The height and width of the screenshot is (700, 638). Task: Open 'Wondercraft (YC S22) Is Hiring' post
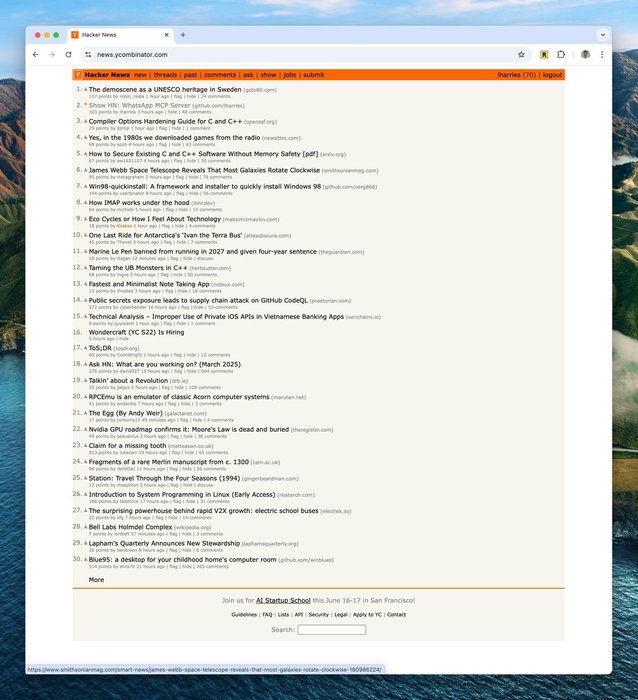[x=136, y=332]
